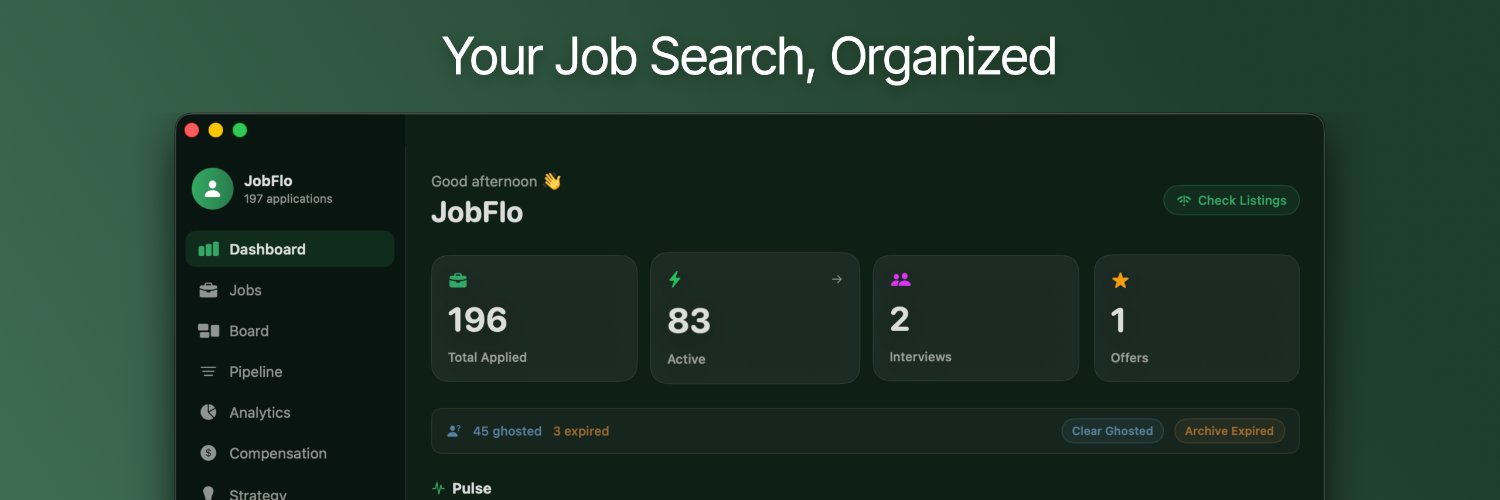Click the 197 applications text
1500x500 pixels.
pos(288,199)
